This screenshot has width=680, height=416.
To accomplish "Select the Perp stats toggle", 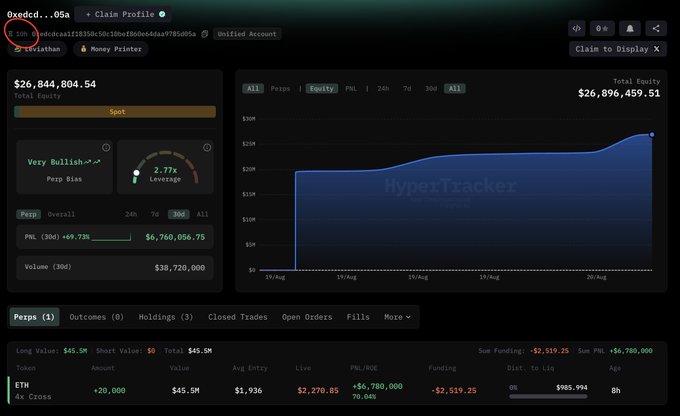I will [x=29, y=214].
